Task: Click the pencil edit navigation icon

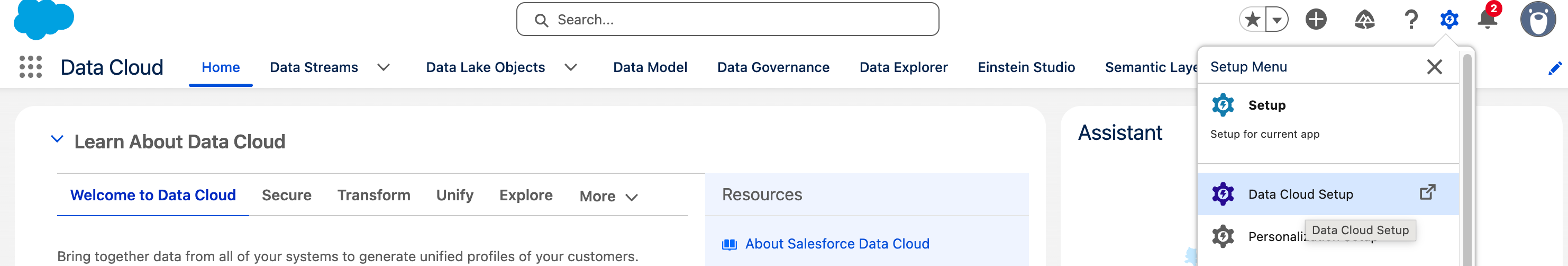Action: point(1555,68)
